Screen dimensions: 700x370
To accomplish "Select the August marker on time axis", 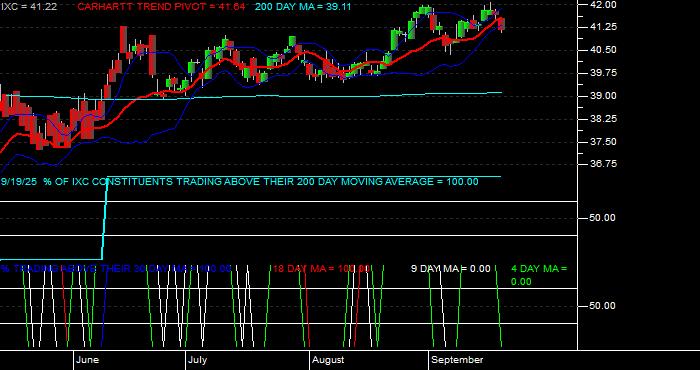I will (328, 360).
